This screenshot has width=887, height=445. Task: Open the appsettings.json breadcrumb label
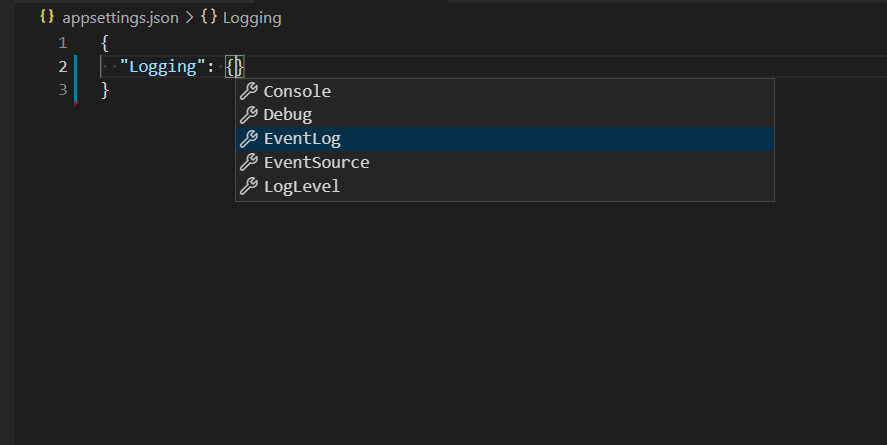tap(121, 18)
